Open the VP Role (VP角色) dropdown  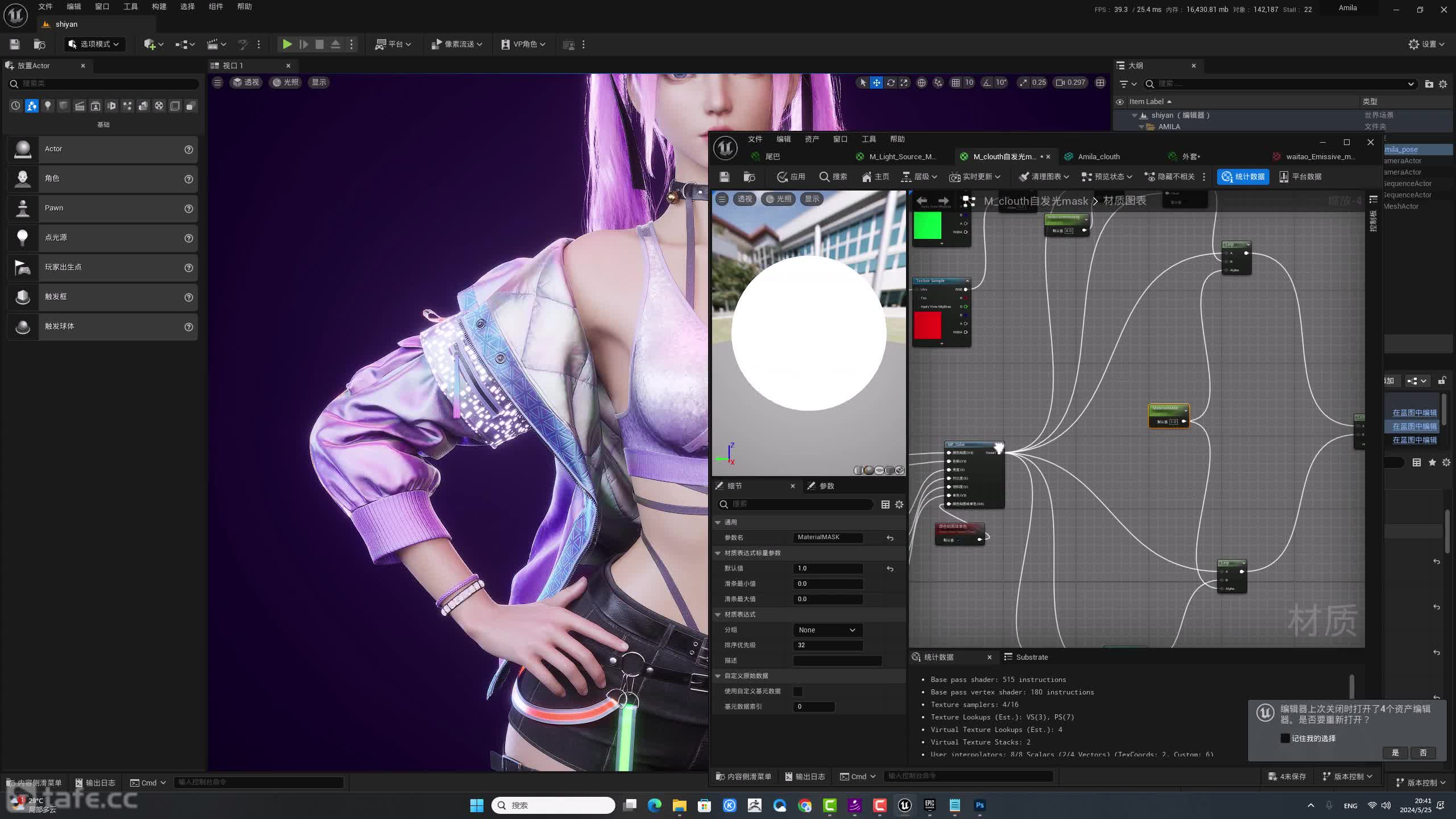coord(523,44)
